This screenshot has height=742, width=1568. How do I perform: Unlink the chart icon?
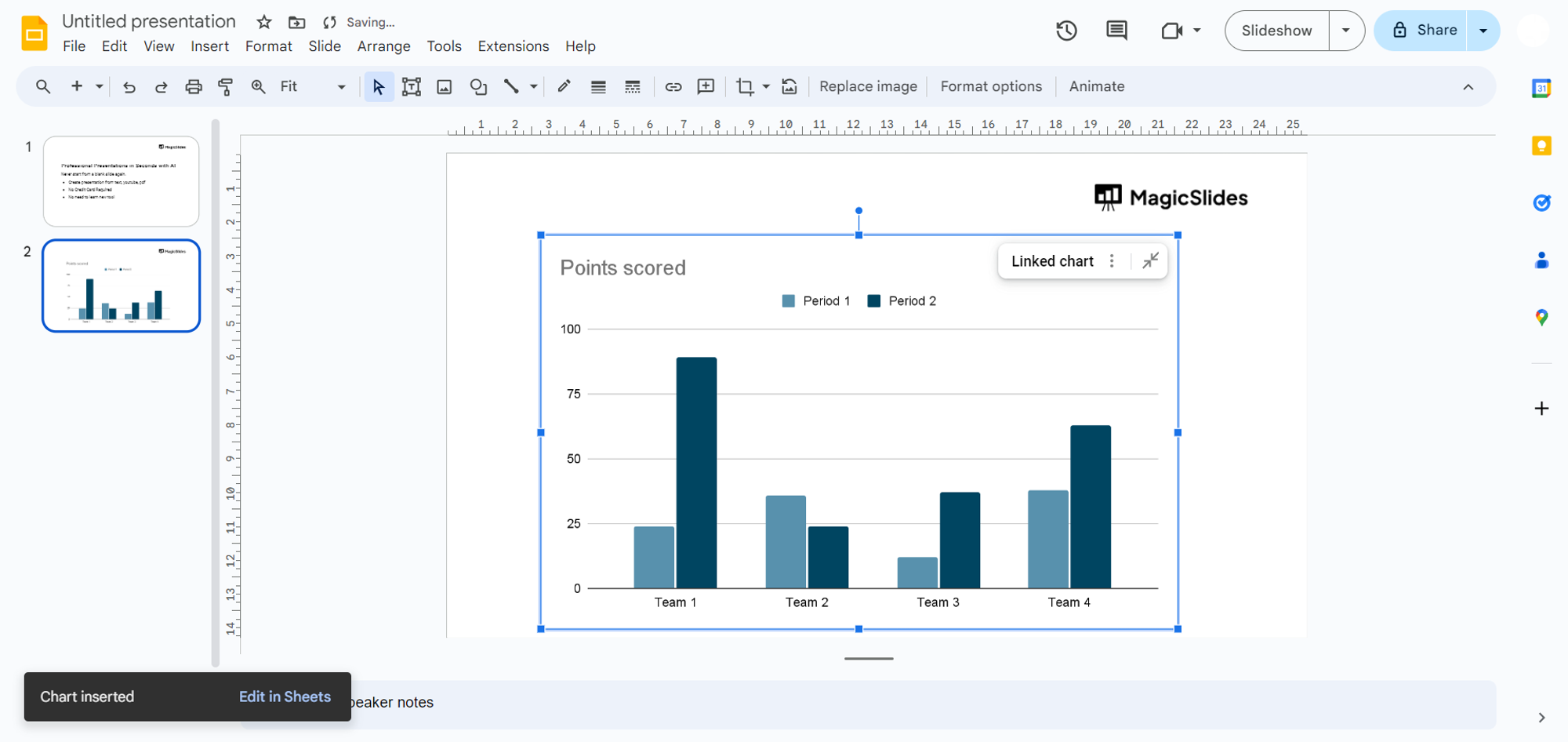[1150, 261]
